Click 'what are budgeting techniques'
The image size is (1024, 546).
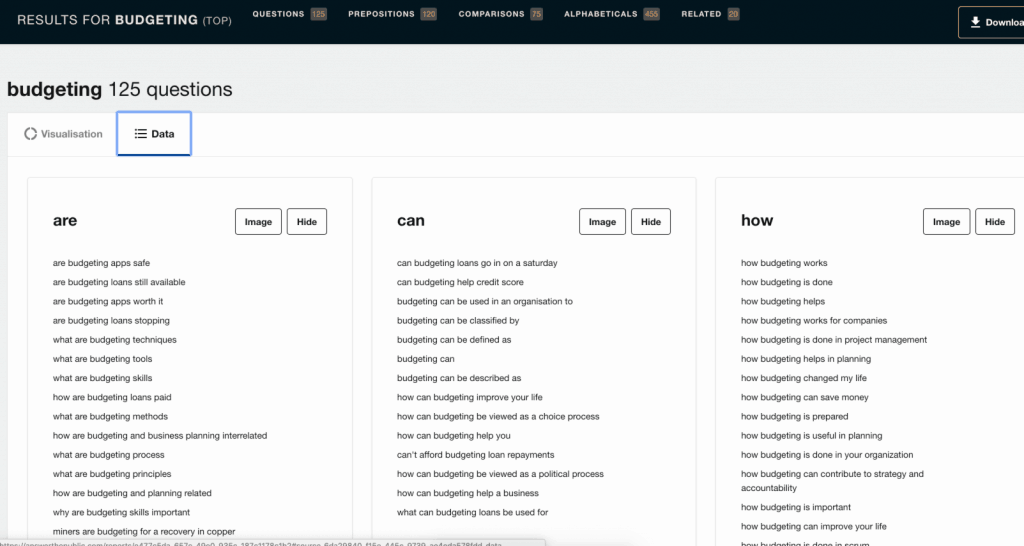point(114,340)
